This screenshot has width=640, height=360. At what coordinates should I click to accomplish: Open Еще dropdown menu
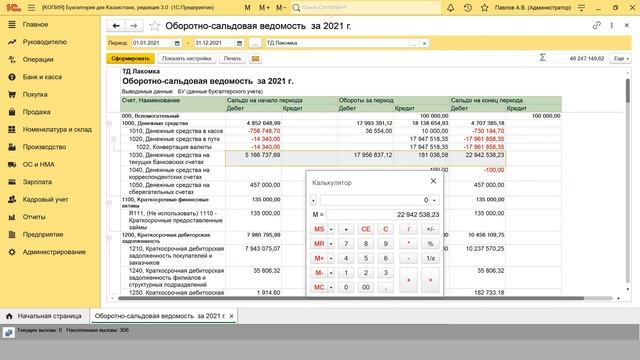point(620,58)
